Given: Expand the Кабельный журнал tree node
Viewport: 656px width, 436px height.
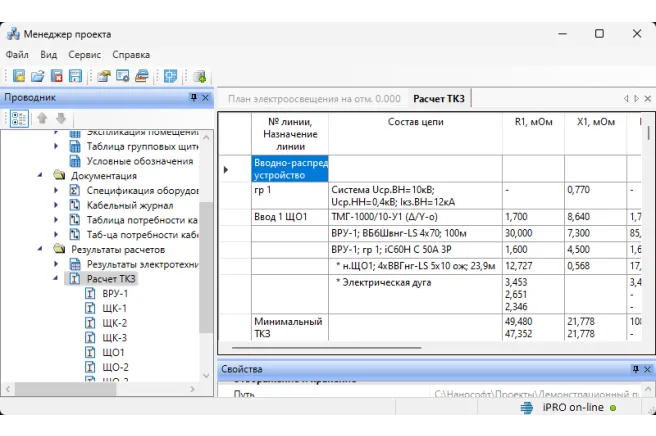Looking at the screenshot, I should point(57,205).
